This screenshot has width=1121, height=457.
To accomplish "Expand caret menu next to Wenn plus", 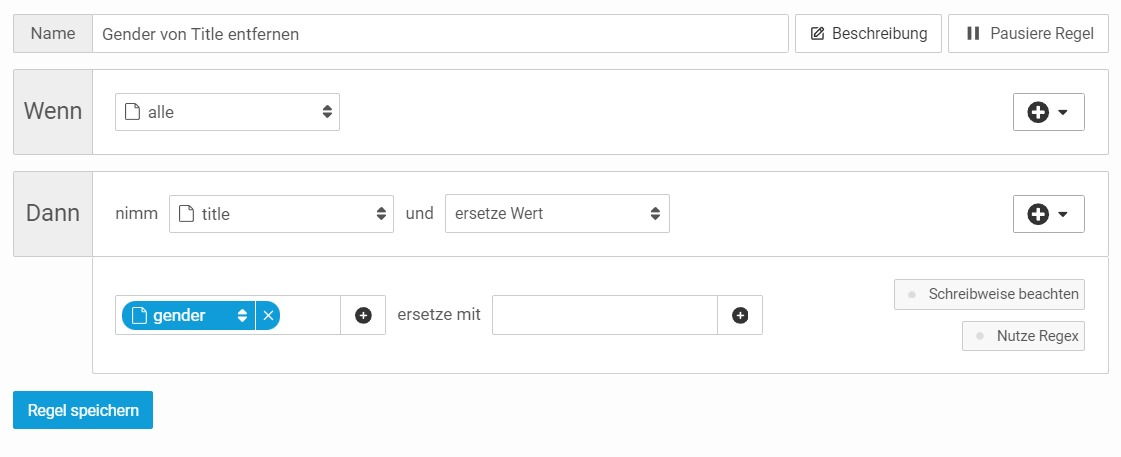I will (1062, 112).
